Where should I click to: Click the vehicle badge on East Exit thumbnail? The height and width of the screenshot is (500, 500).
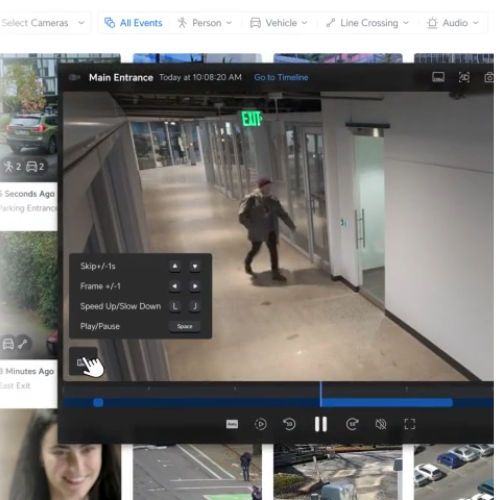click(8, 344)
